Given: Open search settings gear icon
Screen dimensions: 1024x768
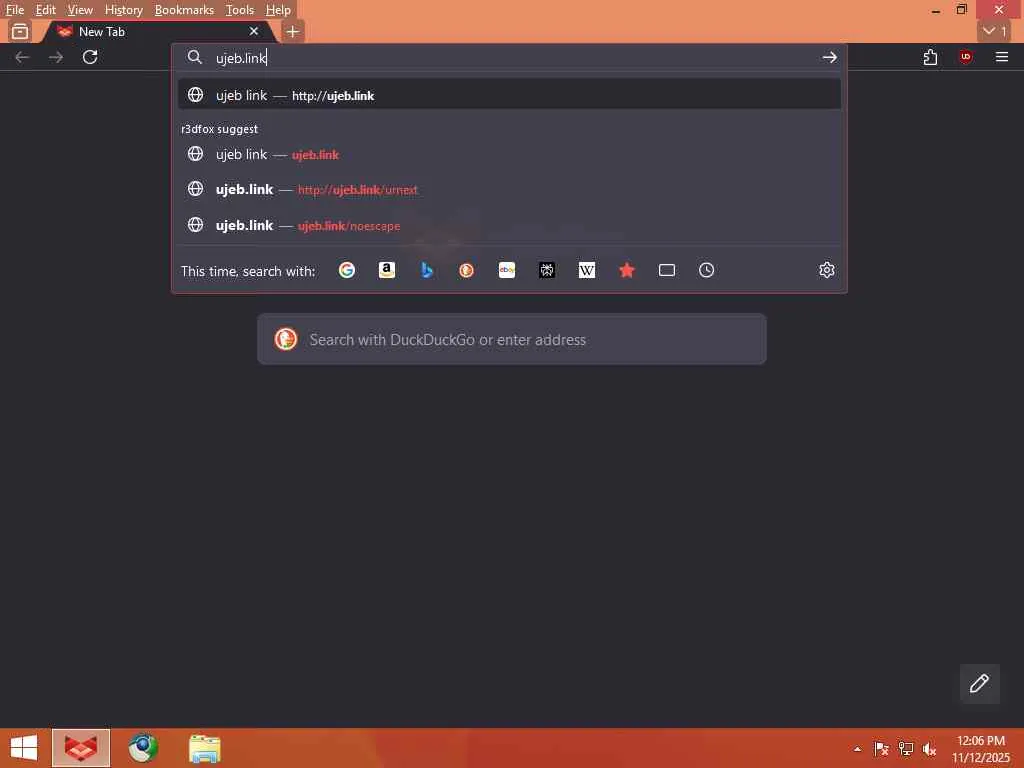Looking at the screenshot, I should click(827, 270).
